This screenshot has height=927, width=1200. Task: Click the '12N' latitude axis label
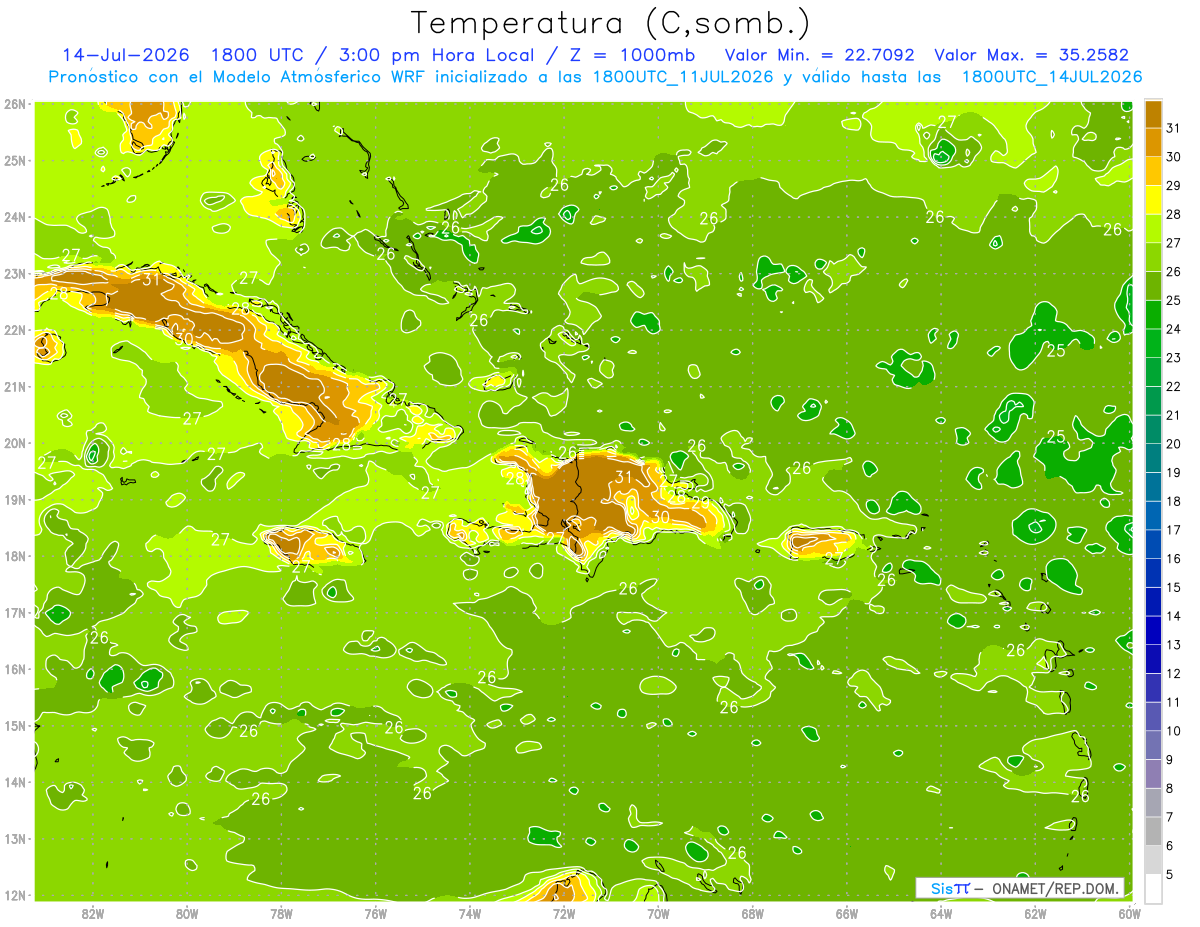pyautogui.click(x=14, y=895)
